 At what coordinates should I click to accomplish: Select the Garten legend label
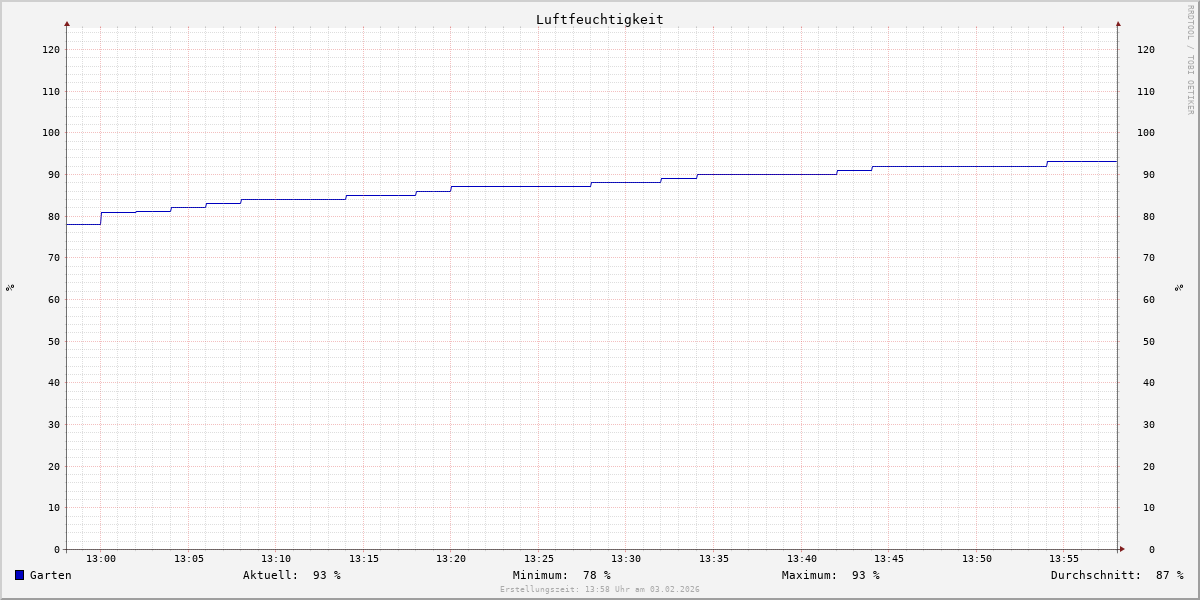[x=50, y=575]
